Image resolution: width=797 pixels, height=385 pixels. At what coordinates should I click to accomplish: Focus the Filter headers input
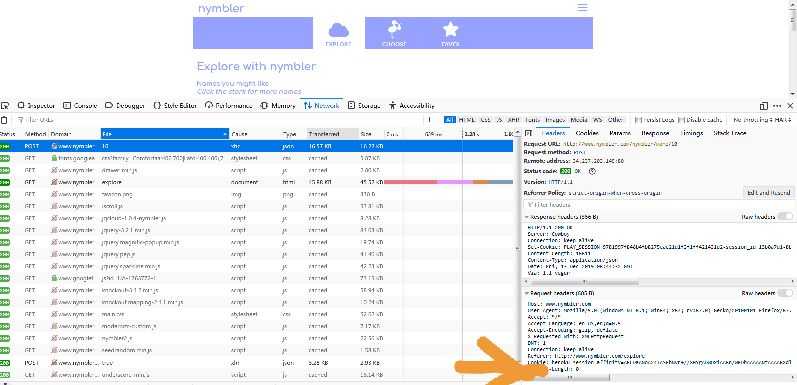pyautogui.click(x=658, y=205)
